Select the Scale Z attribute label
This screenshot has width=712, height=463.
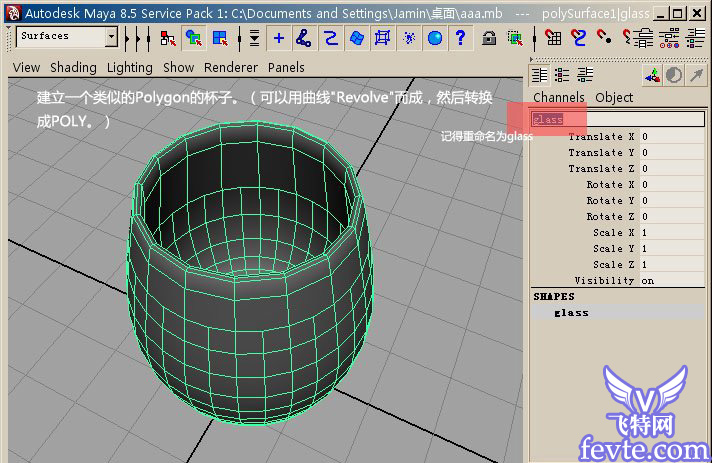click(614, 264)
